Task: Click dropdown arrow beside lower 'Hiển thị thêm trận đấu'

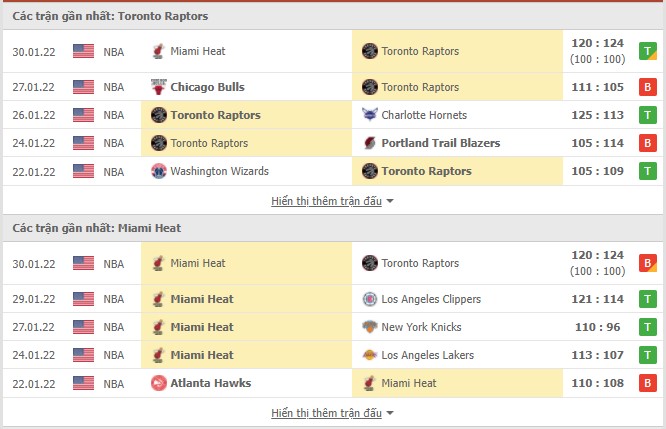Action: (390, 413)
